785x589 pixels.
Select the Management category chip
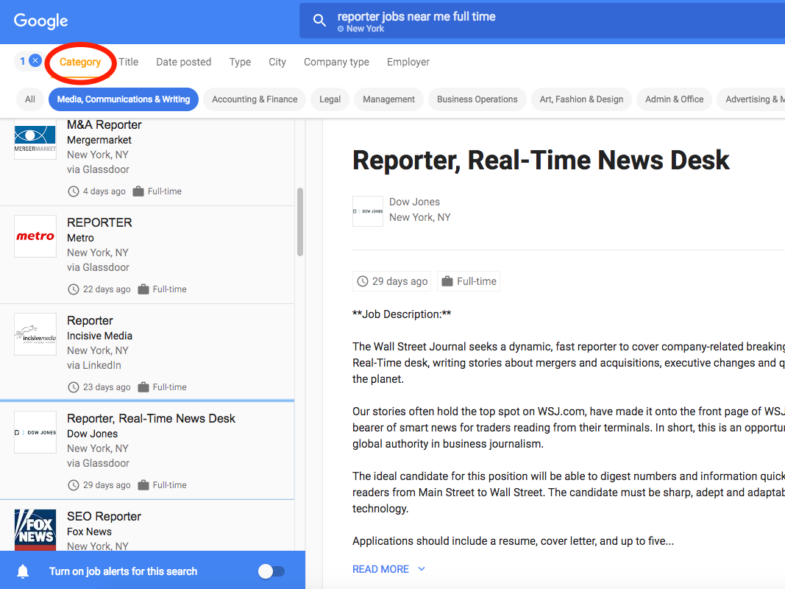tap(388, 99)
